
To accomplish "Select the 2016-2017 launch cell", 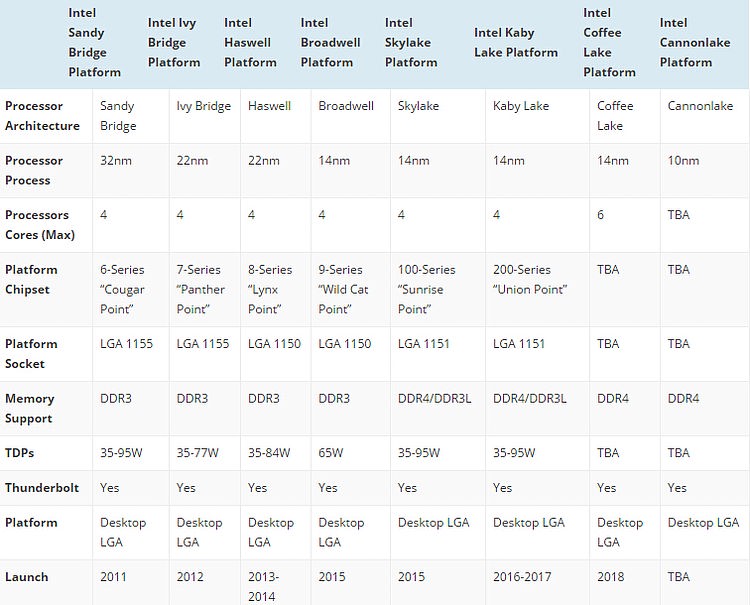I will 522,577.
